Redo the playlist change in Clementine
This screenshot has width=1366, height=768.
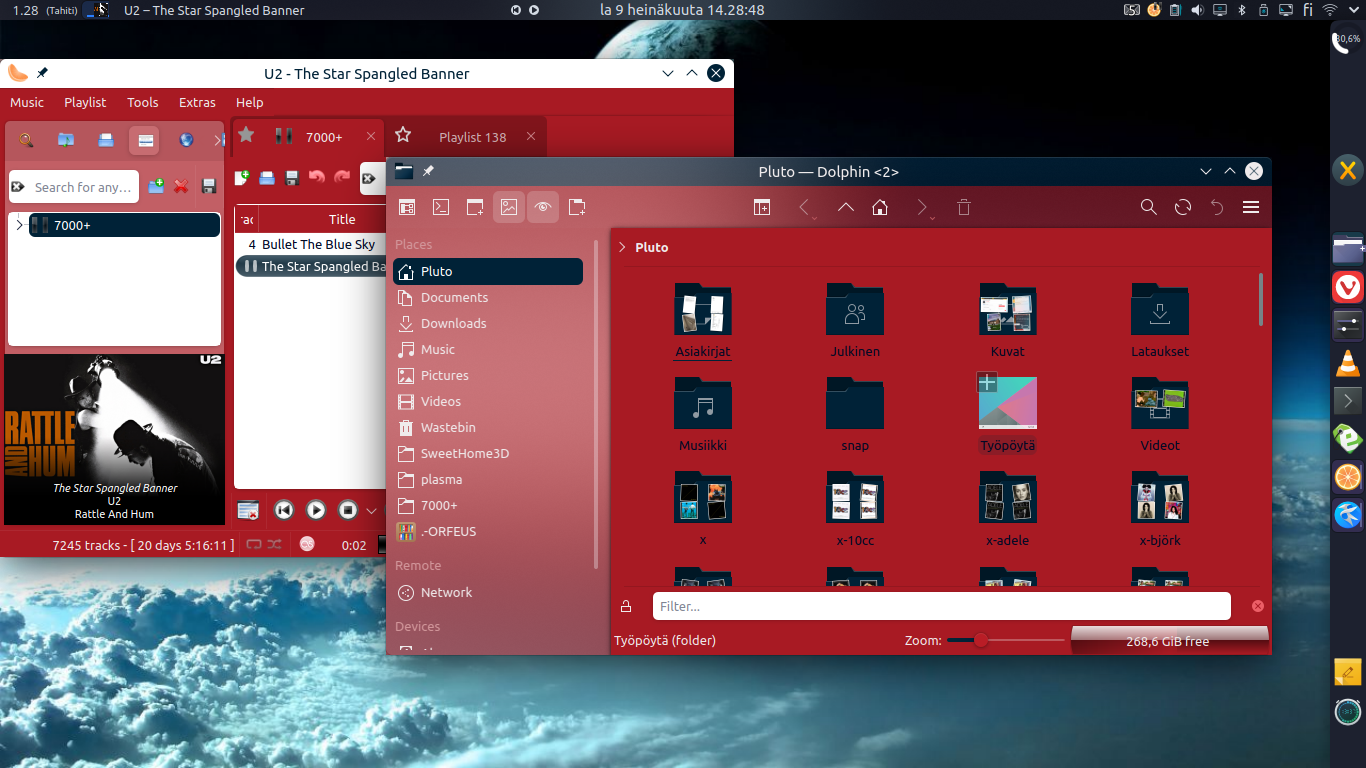pos(342,178)
